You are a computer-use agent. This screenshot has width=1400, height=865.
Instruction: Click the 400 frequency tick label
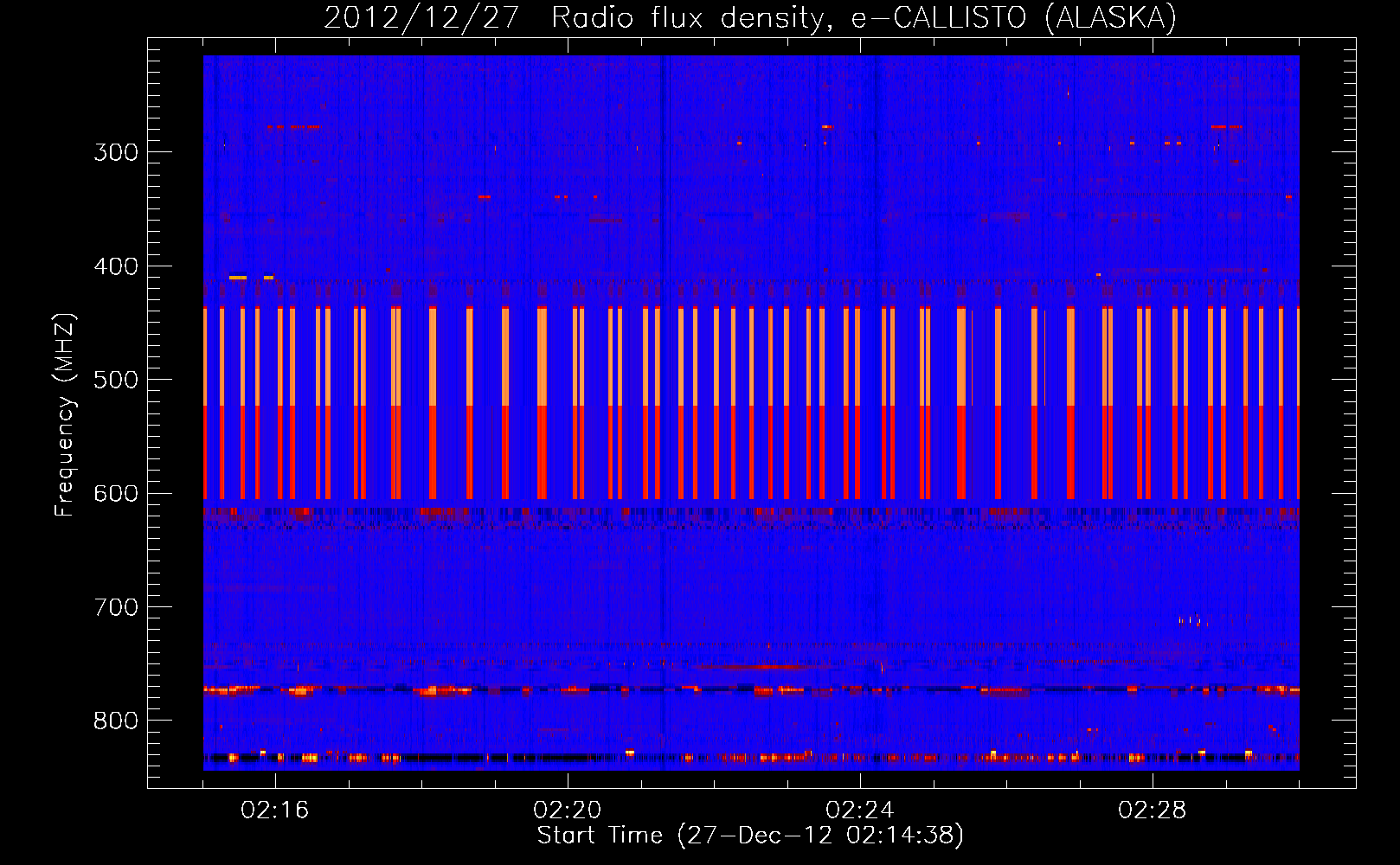[x=116, y=266]
